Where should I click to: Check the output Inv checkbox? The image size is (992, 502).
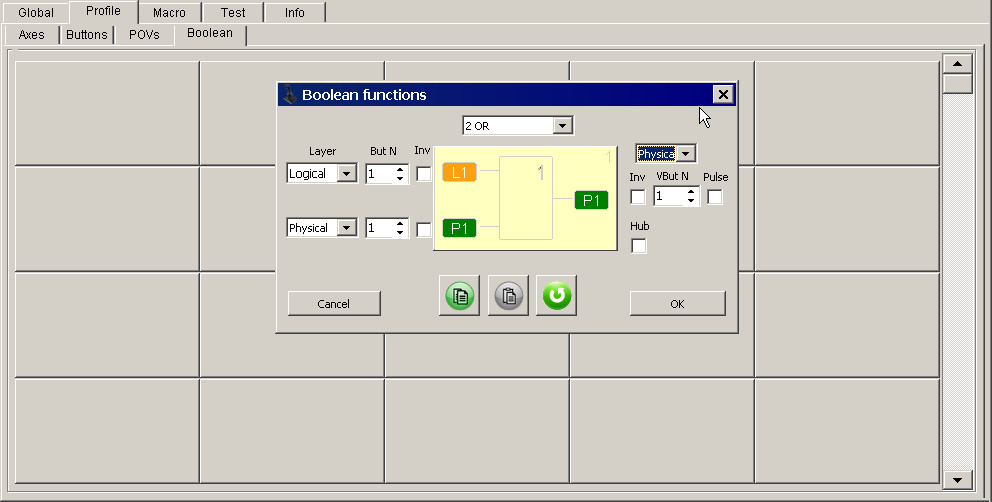pos(638,197)
